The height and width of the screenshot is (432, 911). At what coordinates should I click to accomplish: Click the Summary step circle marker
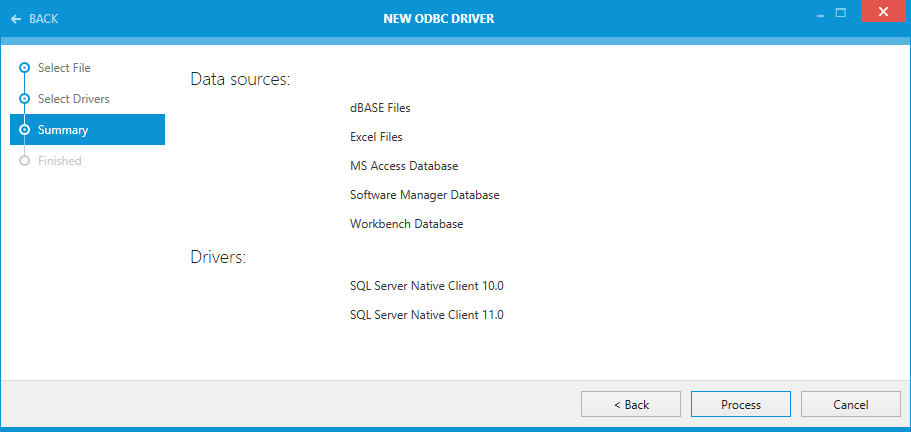24,130
